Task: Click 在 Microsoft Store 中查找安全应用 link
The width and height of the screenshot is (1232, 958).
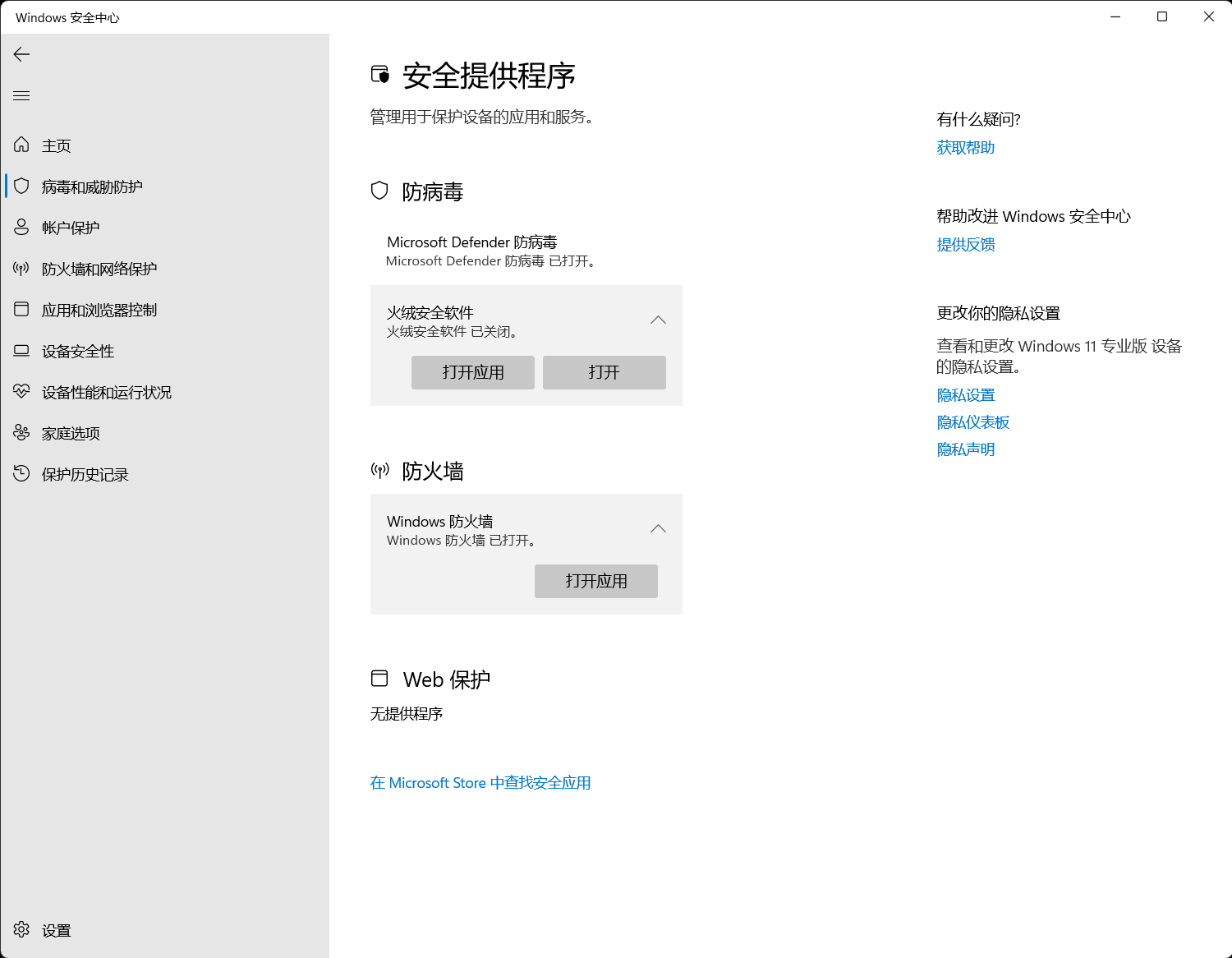Action: [480, 783]
